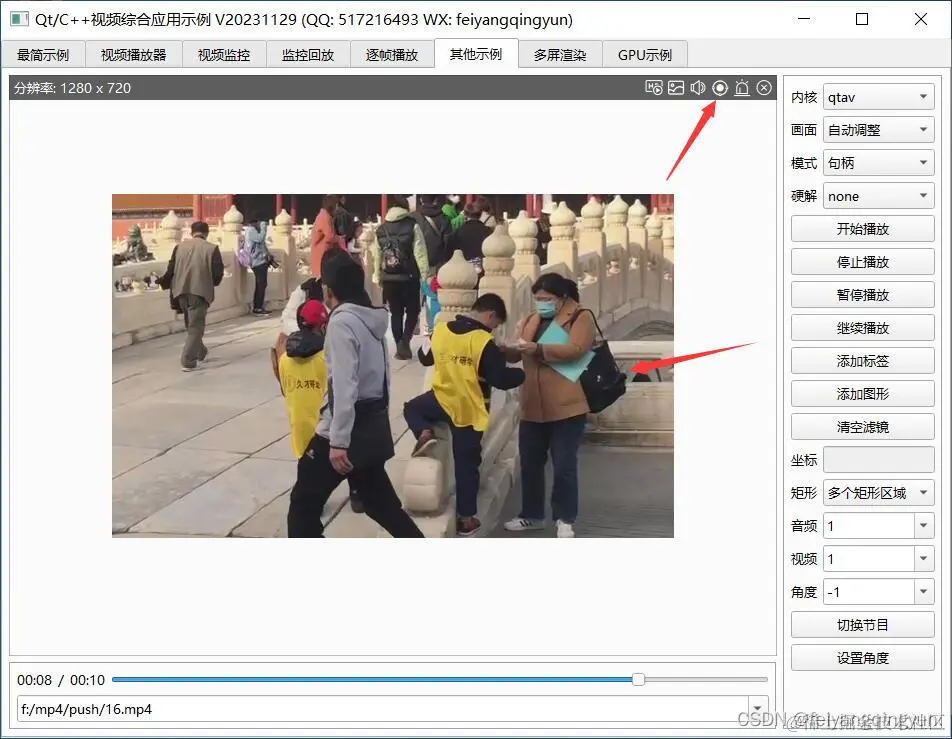Click the f:/mp4/push/16.mp4 path field
The height and width of the screenshot is (739, 952).
click(x=382, y=709)
